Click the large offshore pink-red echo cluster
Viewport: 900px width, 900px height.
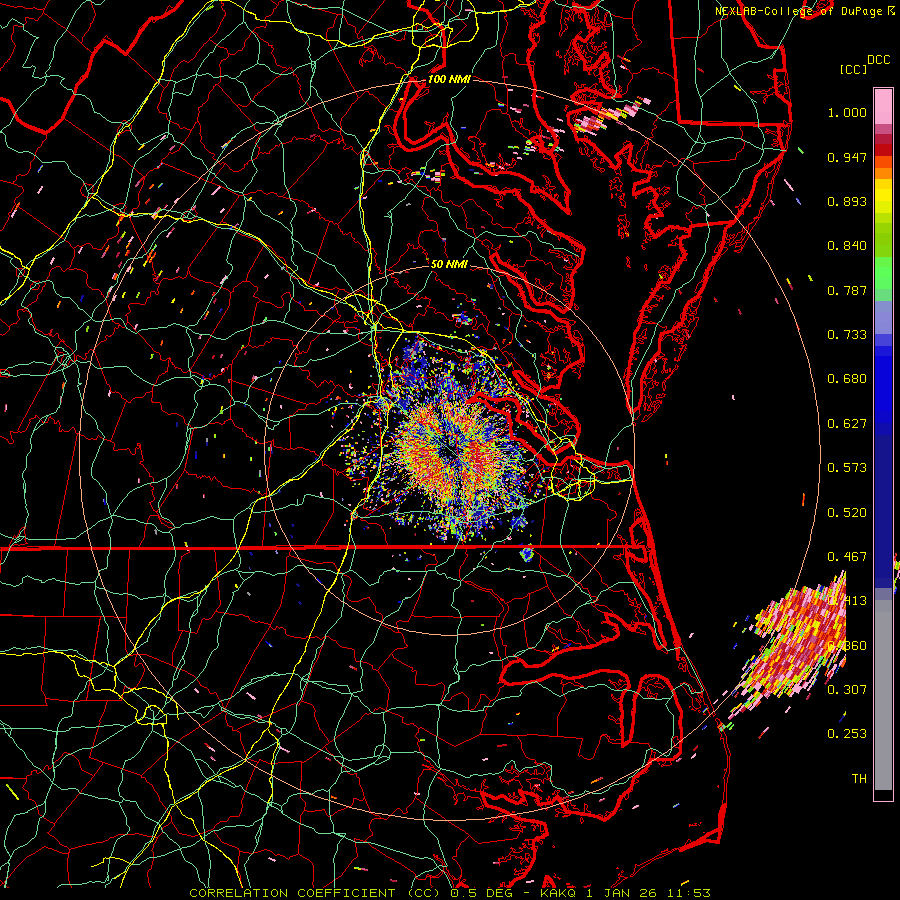point(795,643)
